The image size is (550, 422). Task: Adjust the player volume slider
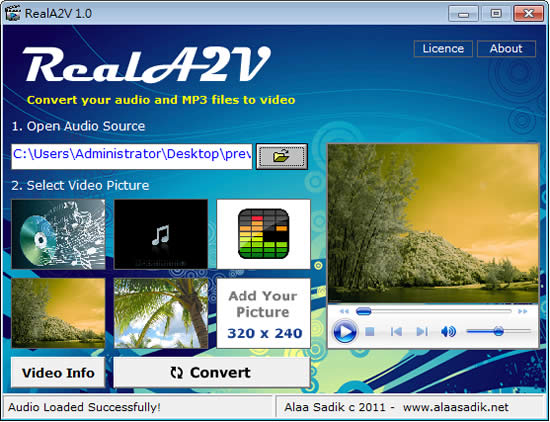point(498,331)
